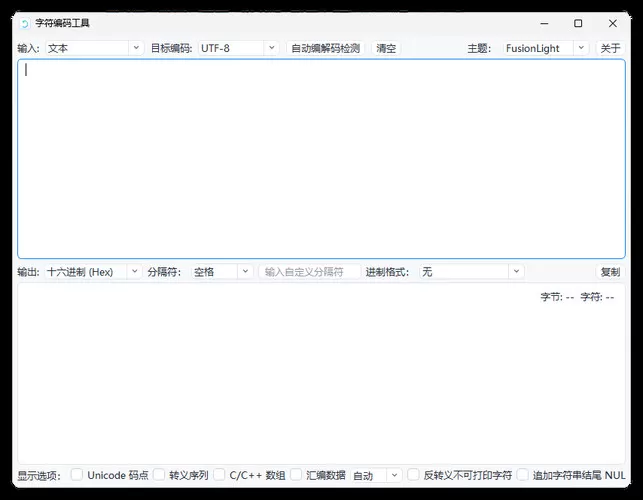Enable the Unicode 码点 checkbox
This screenshot has width=643, height=500.
tap(77, 475)
